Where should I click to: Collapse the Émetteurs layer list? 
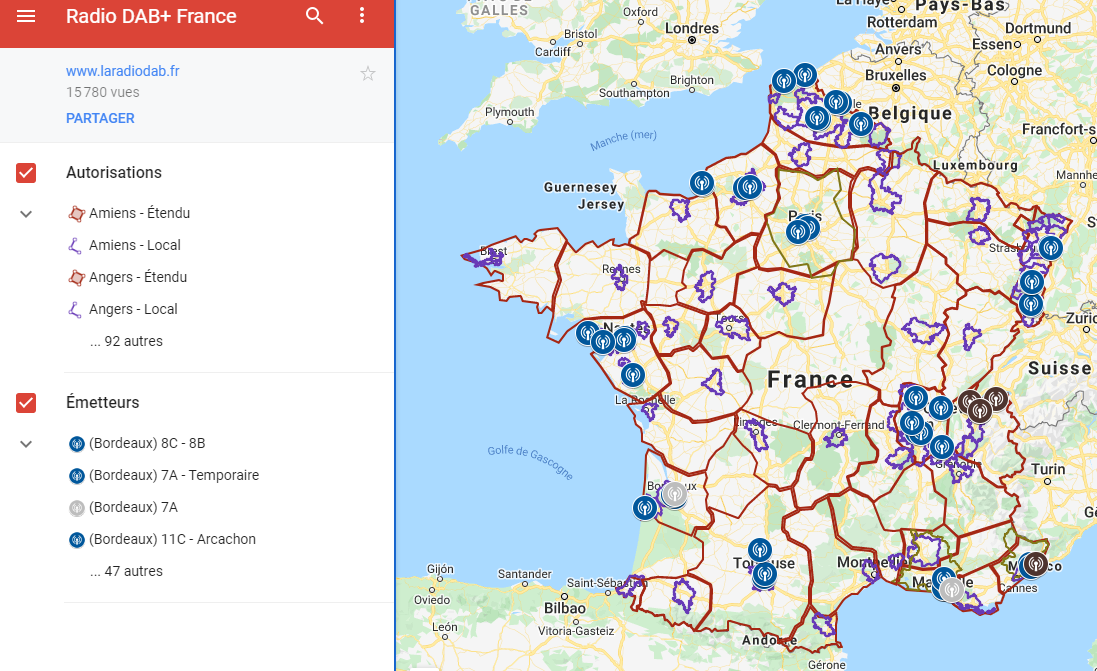tap(26, 444)
